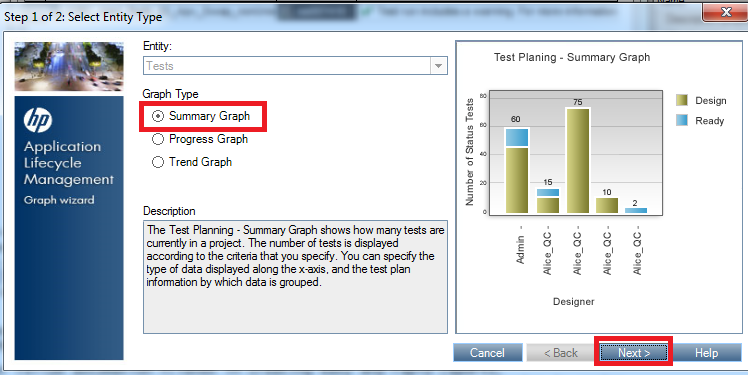Click the 'Graph Type' heading
Image resolution: width=748 pixels, height=375 pixels.
pos(170,94)
